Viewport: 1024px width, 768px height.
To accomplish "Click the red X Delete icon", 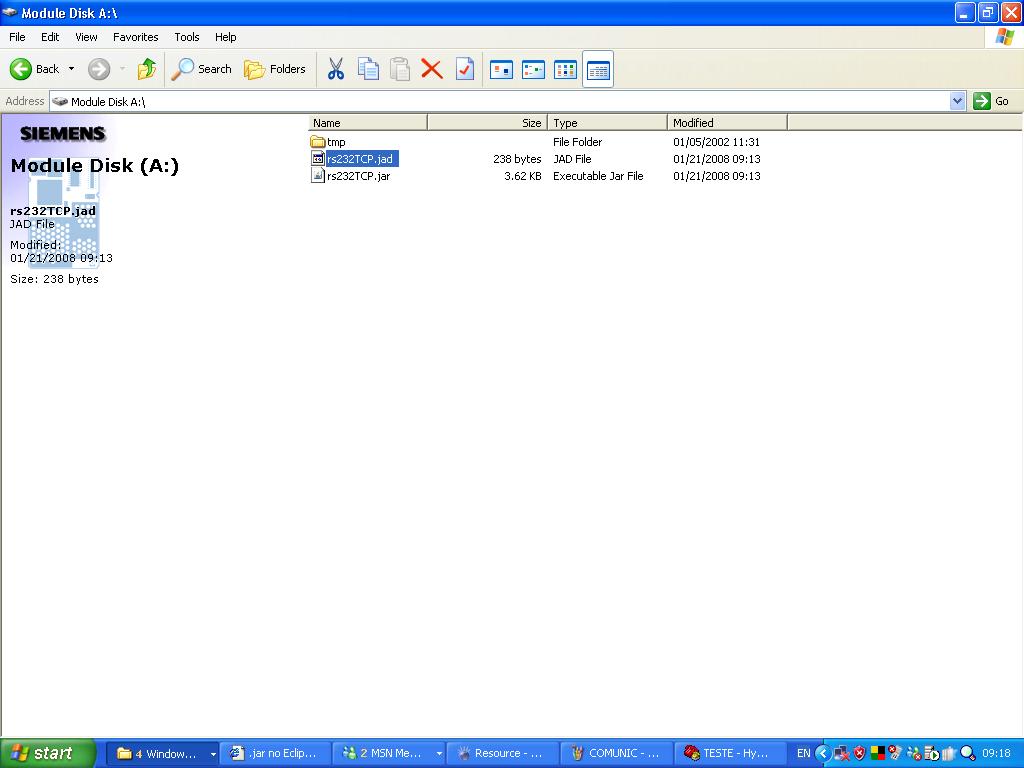I will [x=432, y=69].
